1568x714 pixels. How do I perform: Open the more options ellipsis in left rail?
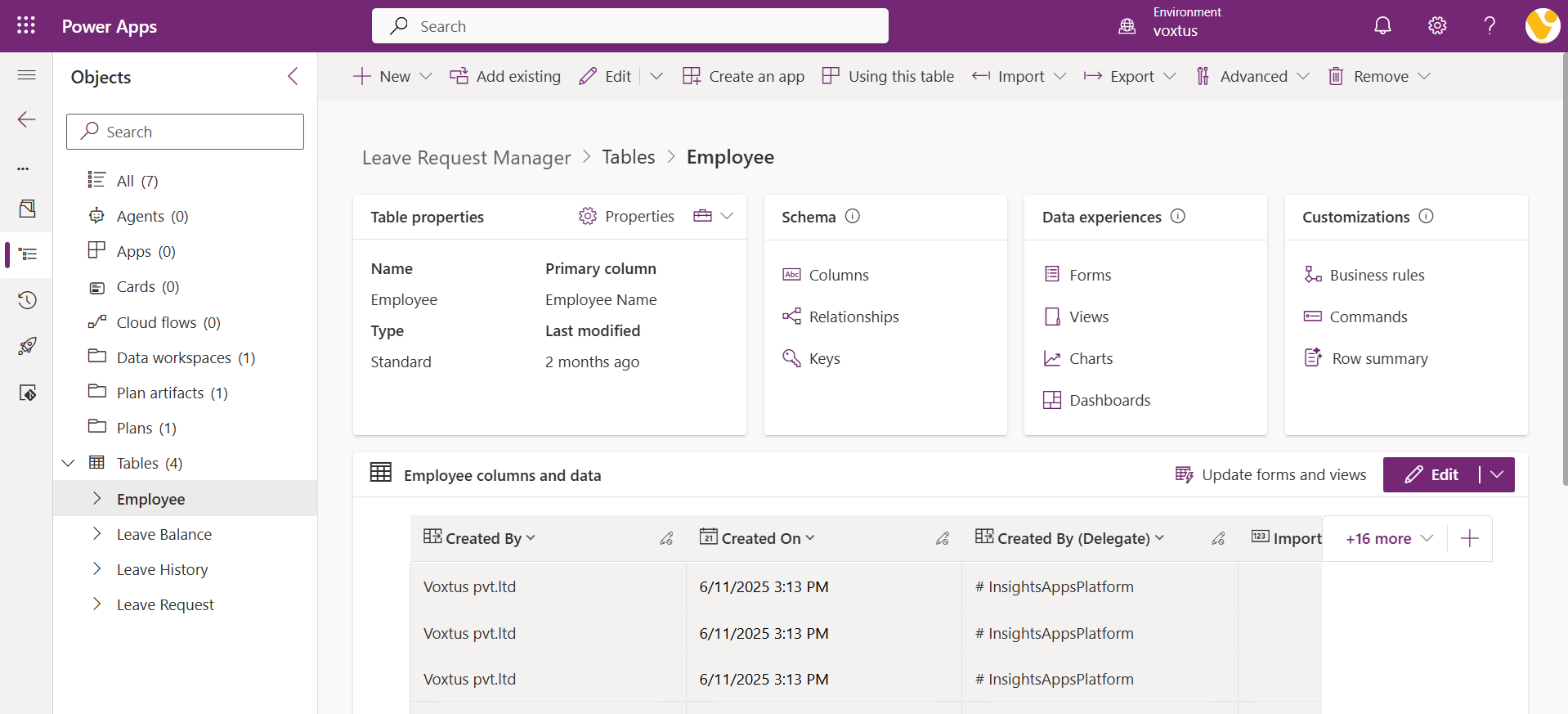pos(23,168)
